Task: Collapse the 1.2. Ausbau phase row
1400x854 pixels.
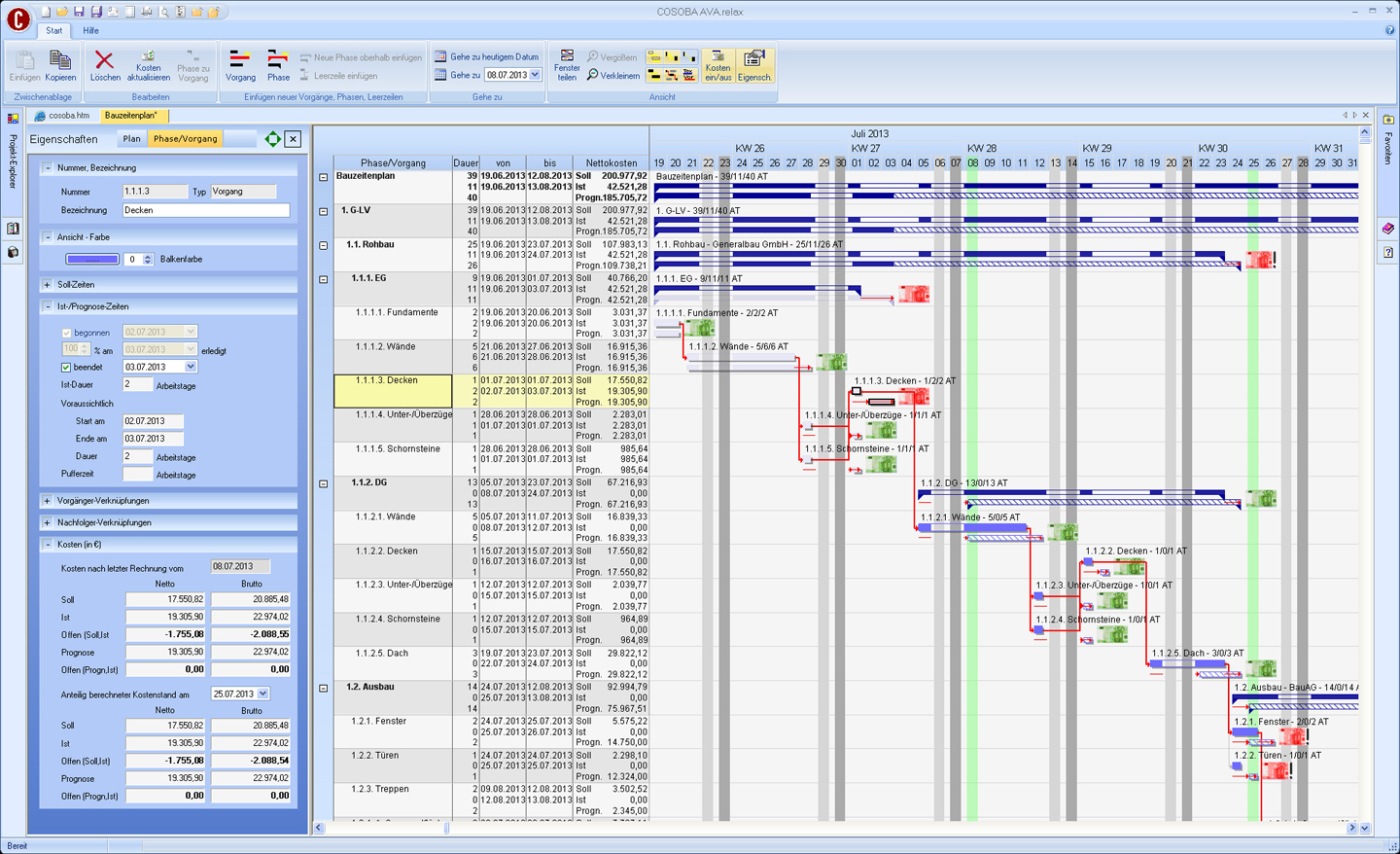Action: point(324,688)
